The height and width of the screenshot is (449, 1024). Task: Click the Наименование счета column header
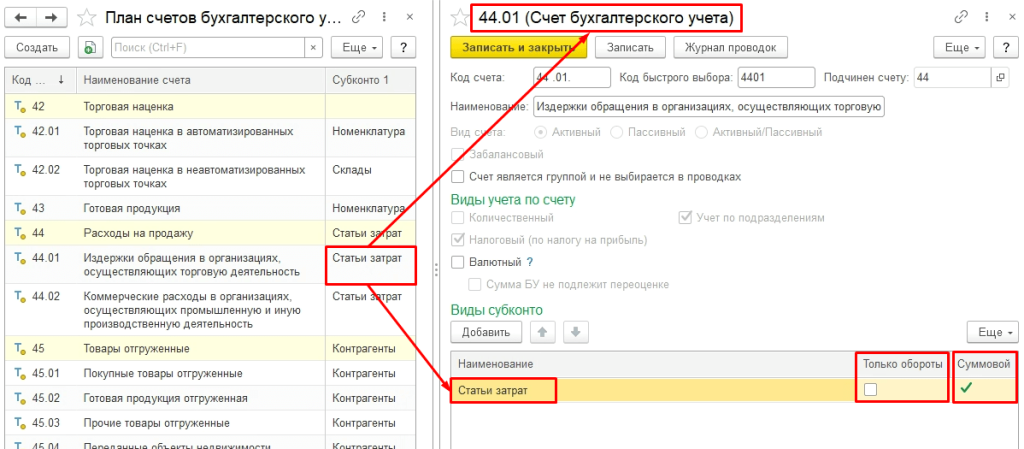pos(200,80)
